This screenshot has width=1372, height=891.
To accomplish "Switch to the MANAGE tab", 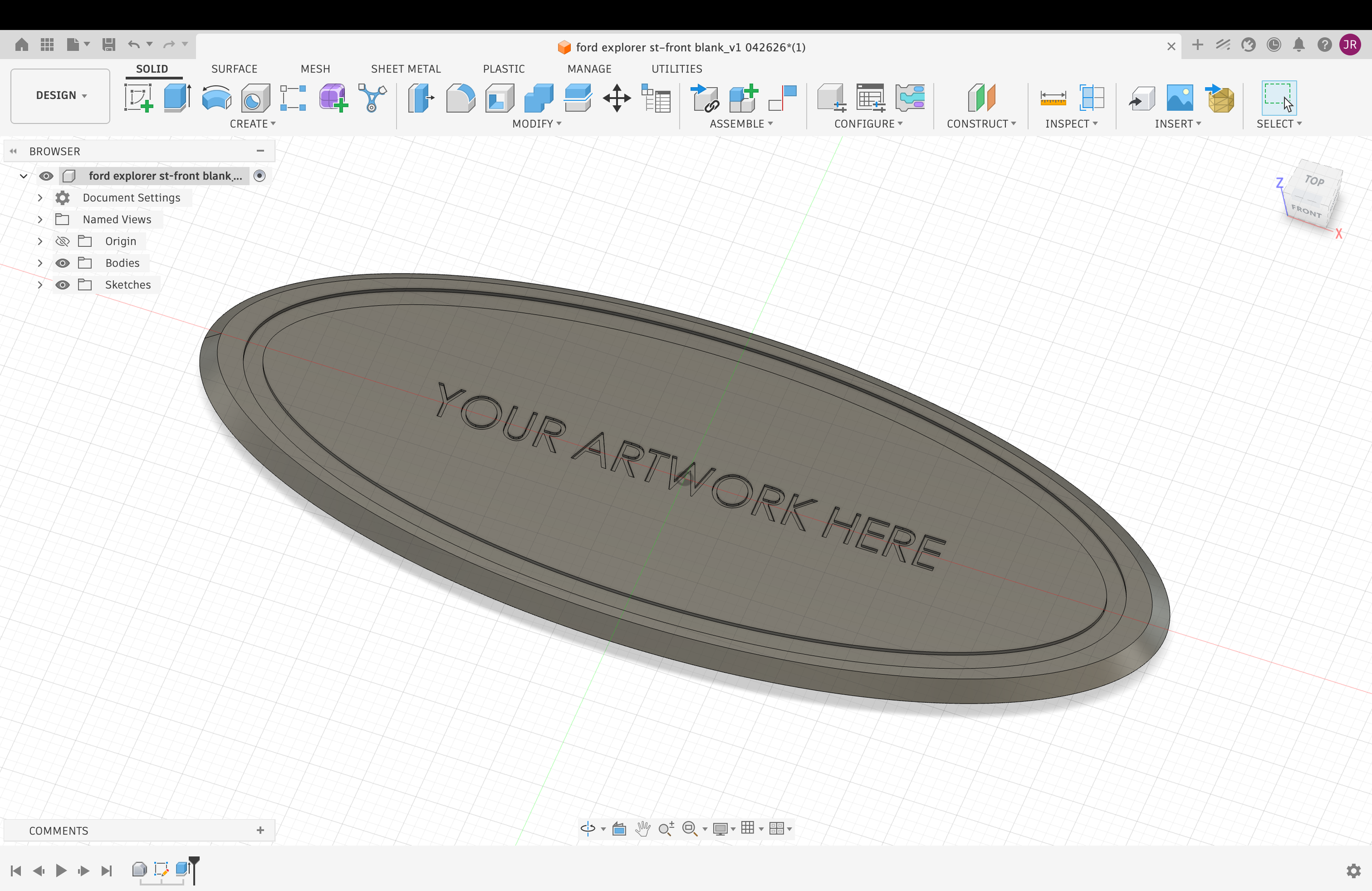I will tap(589, 69).
